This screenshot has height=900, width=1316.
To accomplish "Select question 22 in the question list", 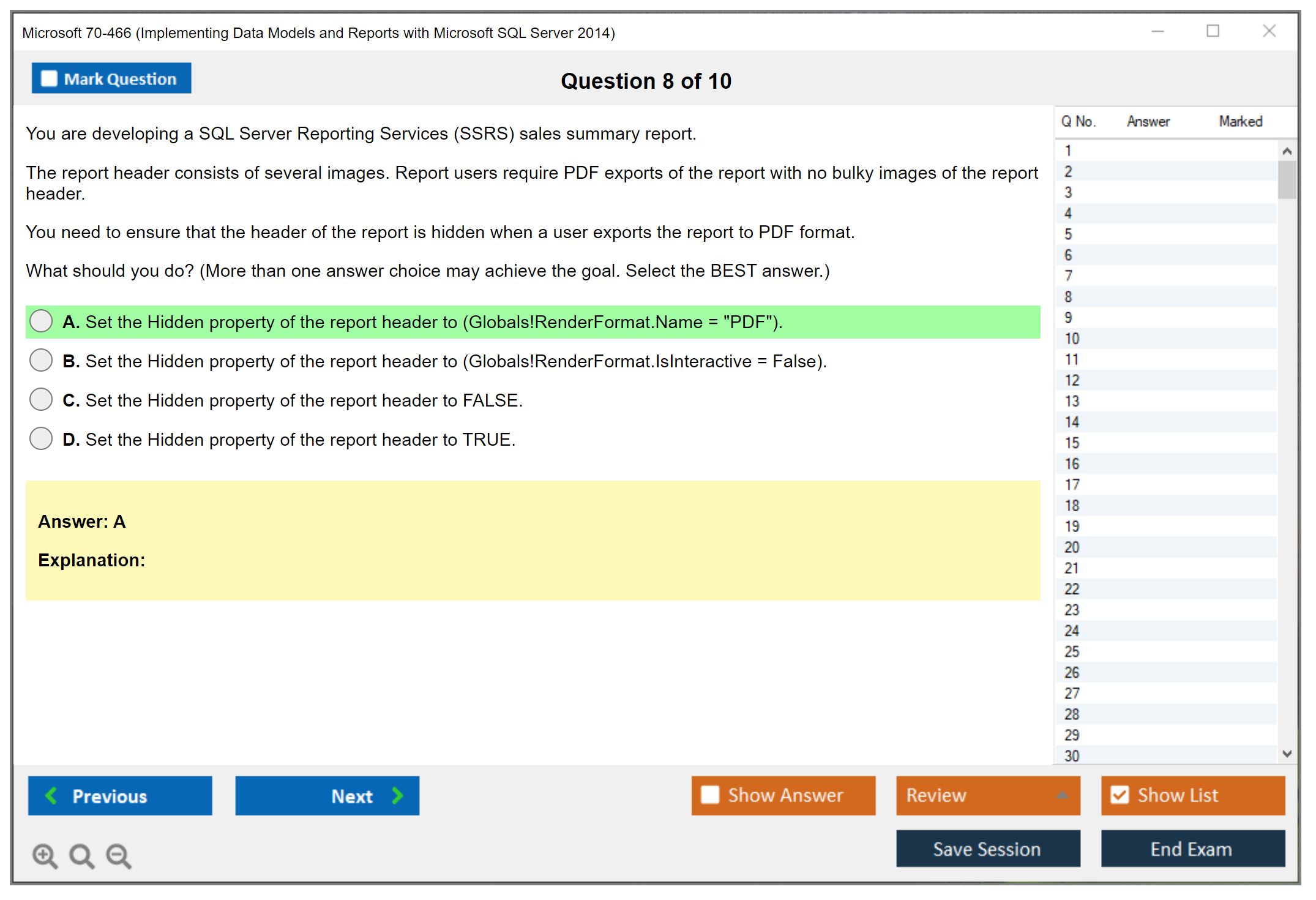I will (1072, 589).
